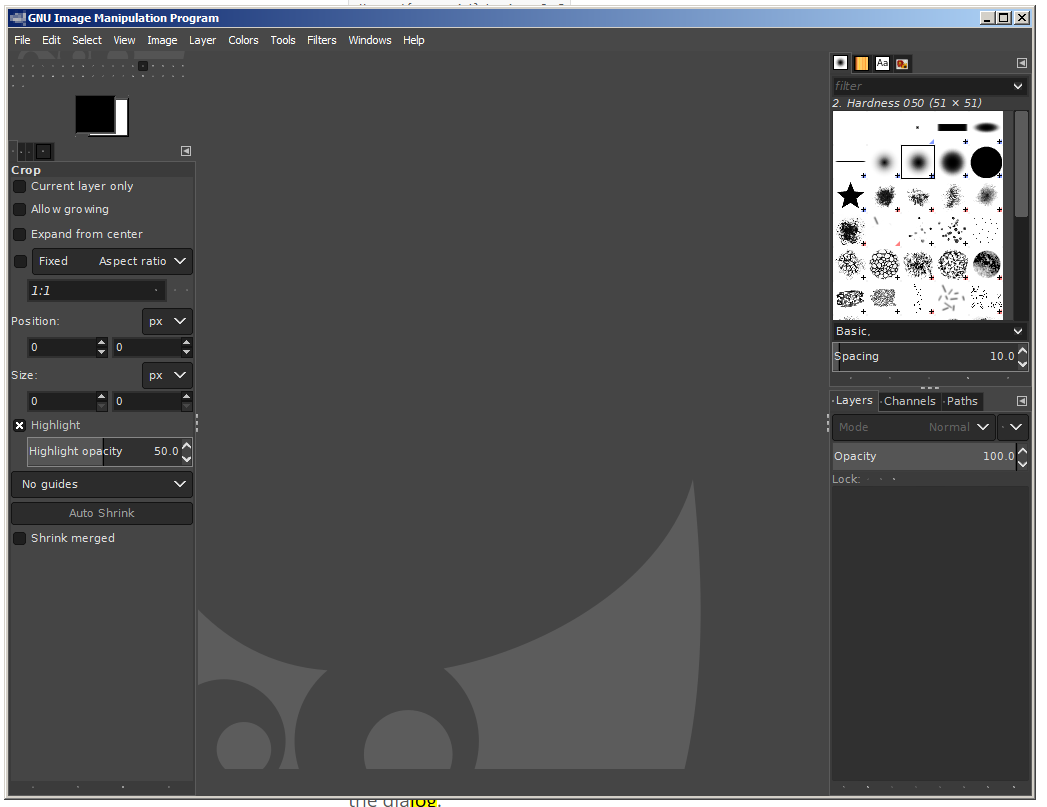Enable Current layer only checkbox

point(20,187)
